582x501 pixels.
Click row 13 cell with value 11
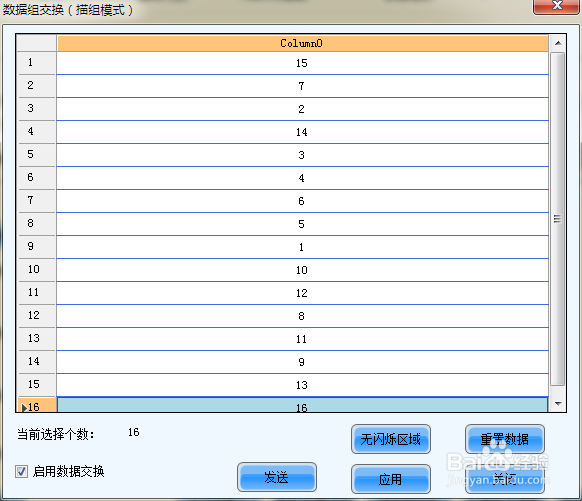tap(302, 339)
